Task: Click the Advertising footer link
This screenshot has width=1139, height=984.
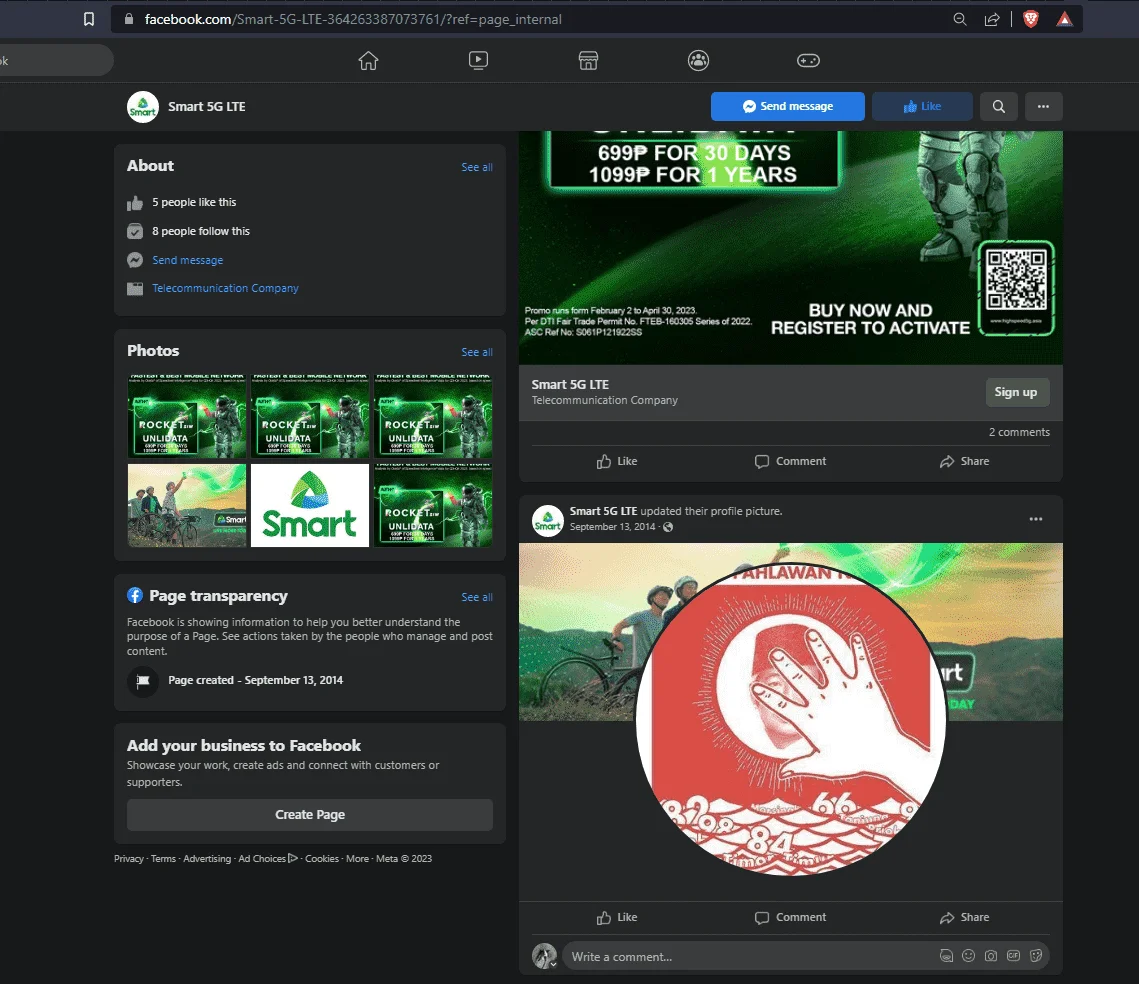Action: tap(207, 858)
